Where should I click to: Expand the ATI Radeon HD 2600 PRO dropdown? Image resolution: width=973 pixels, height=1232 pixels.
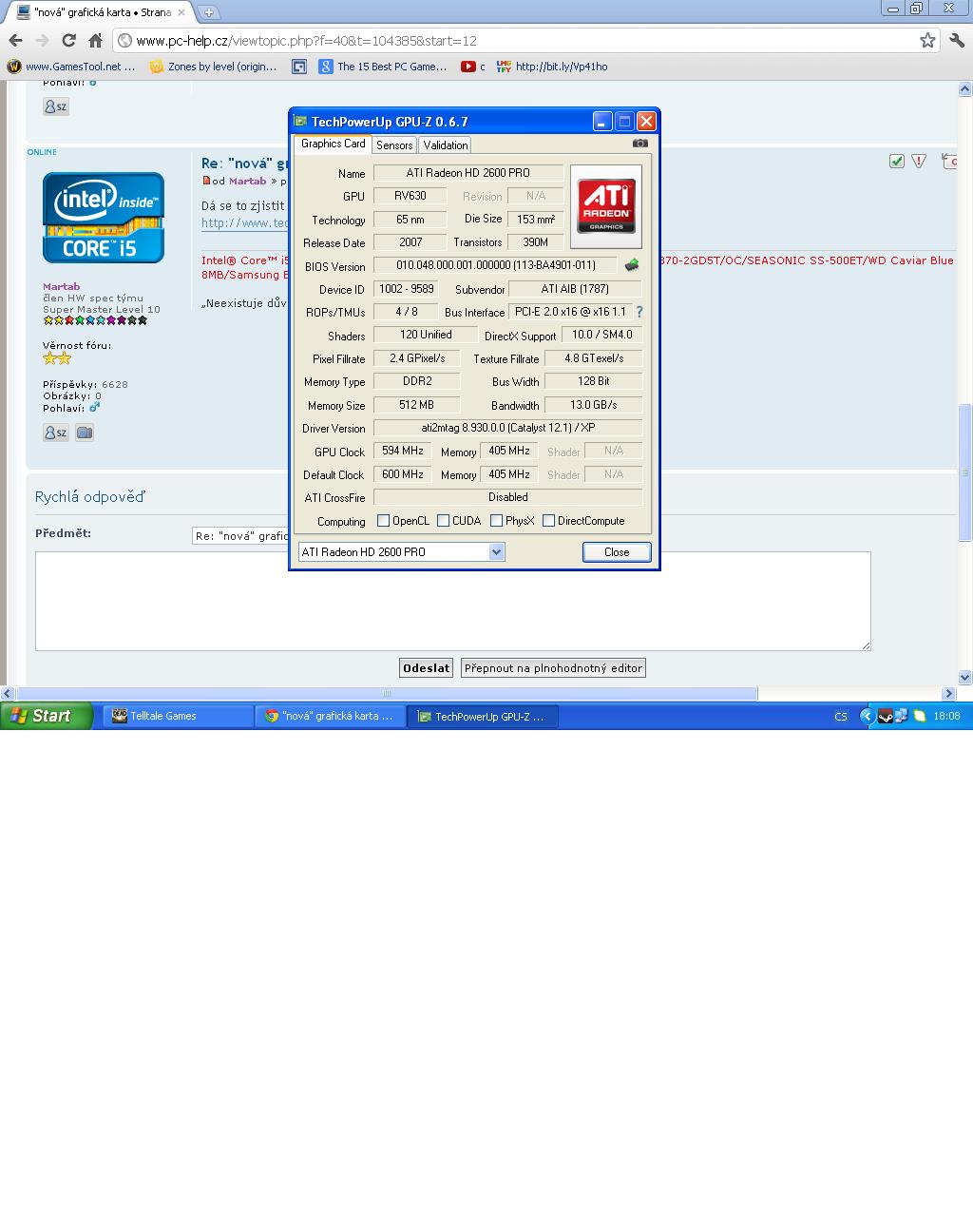point(496,551)
